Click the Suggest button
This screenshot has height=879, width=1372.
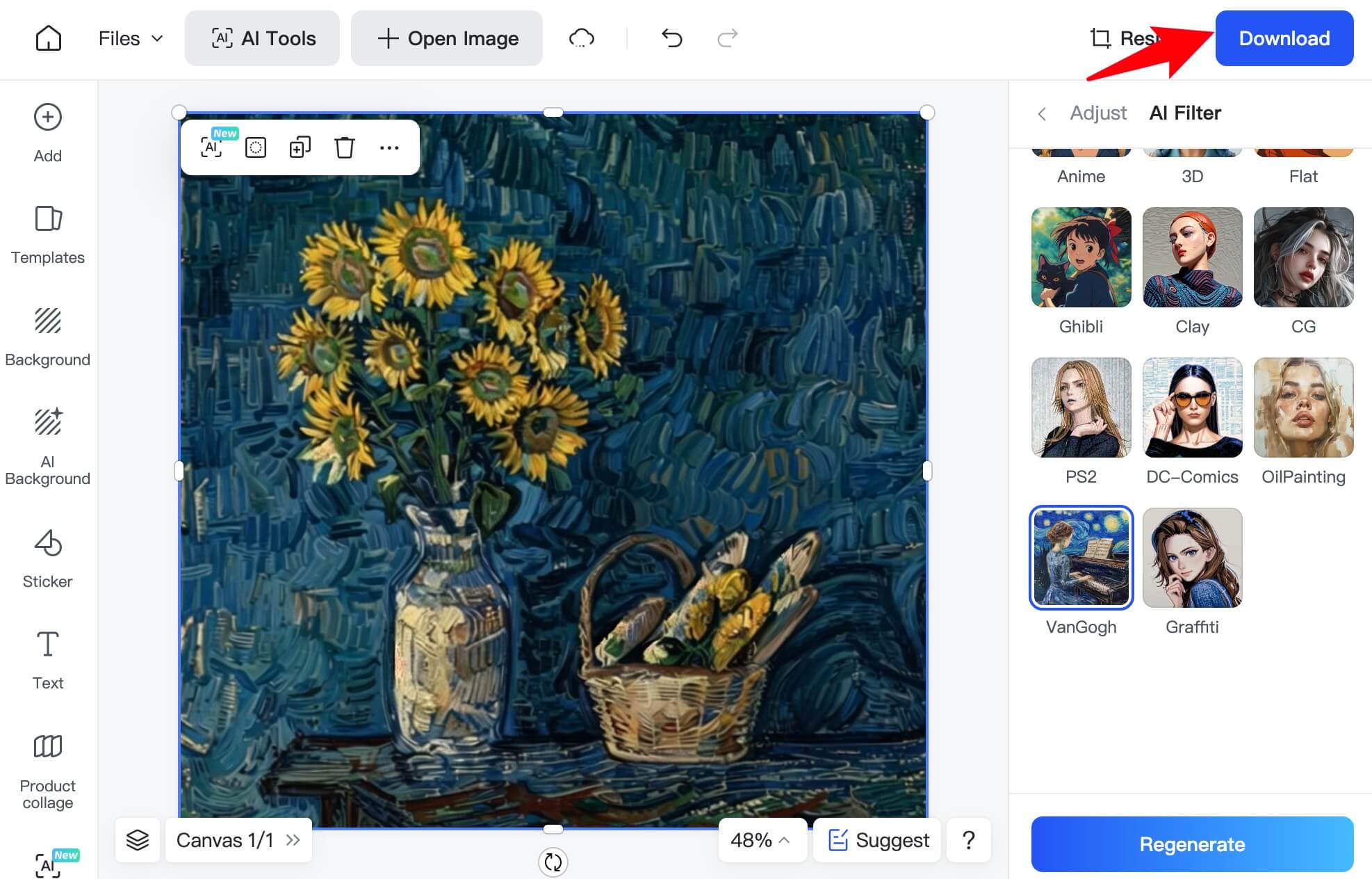878,840
